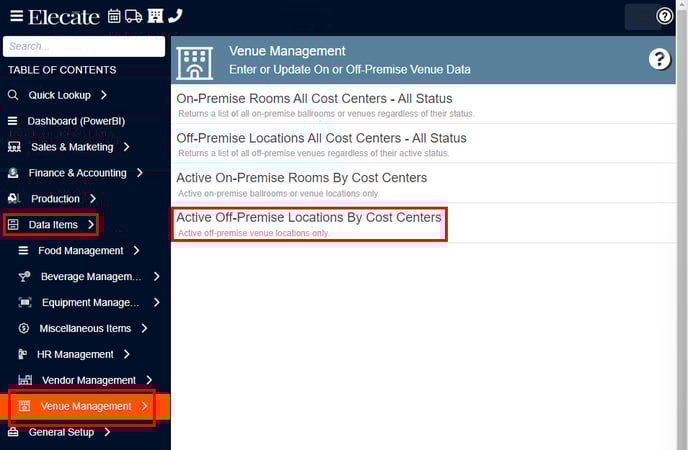Click the phone icon in top bar

pos(175,16)
